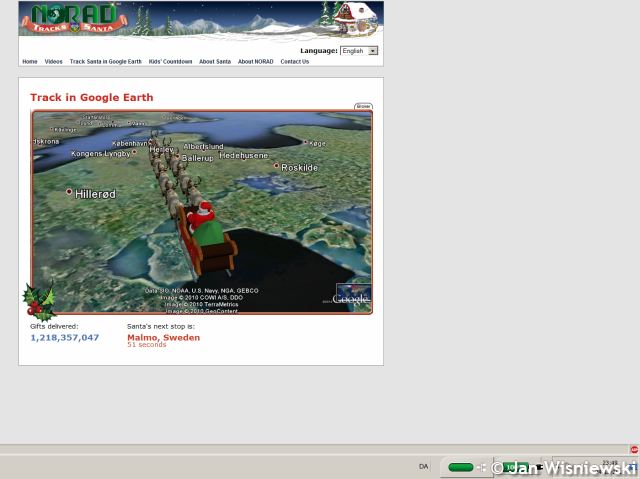
Task: Click the Track in Google Earth heading
Action: (x=92, y=98)
